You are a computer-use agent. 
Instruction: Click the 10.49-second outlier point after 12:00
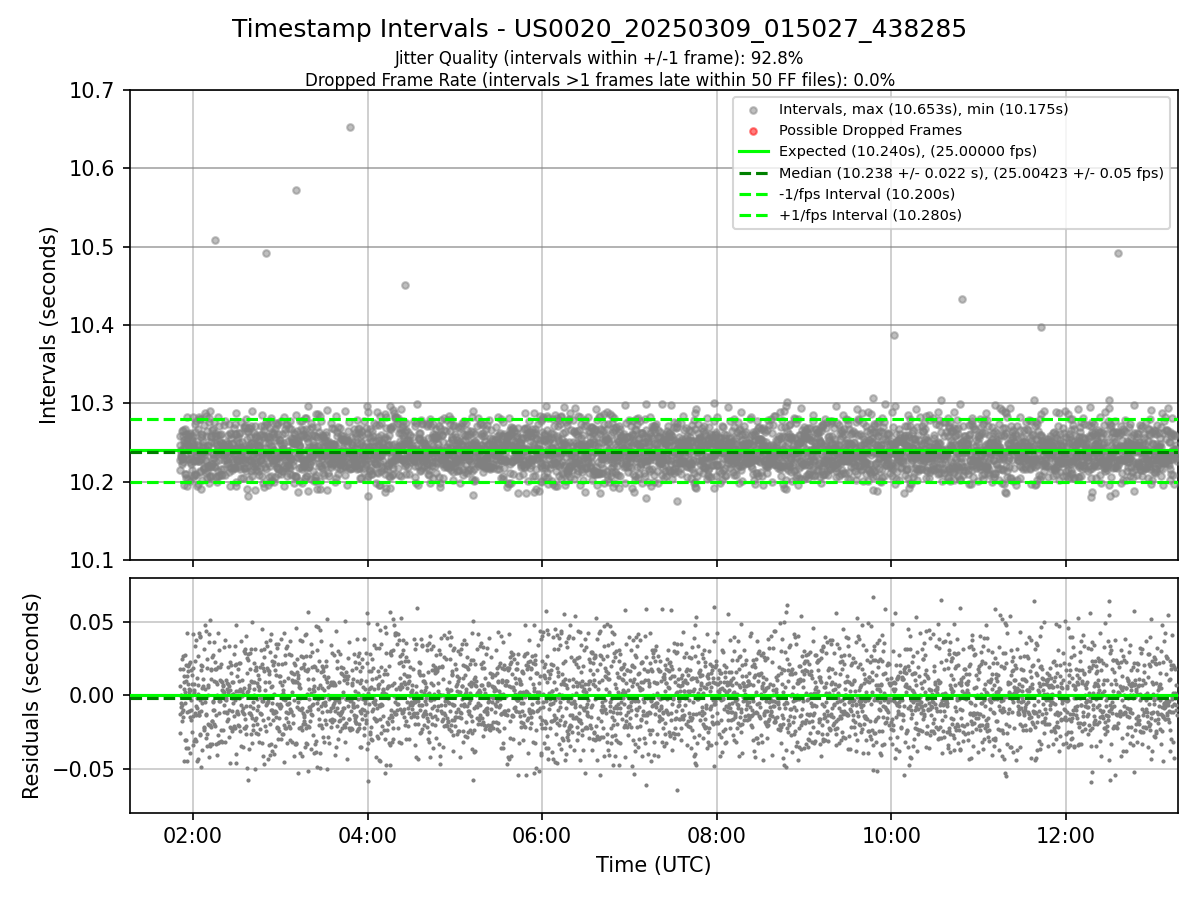1118,253
